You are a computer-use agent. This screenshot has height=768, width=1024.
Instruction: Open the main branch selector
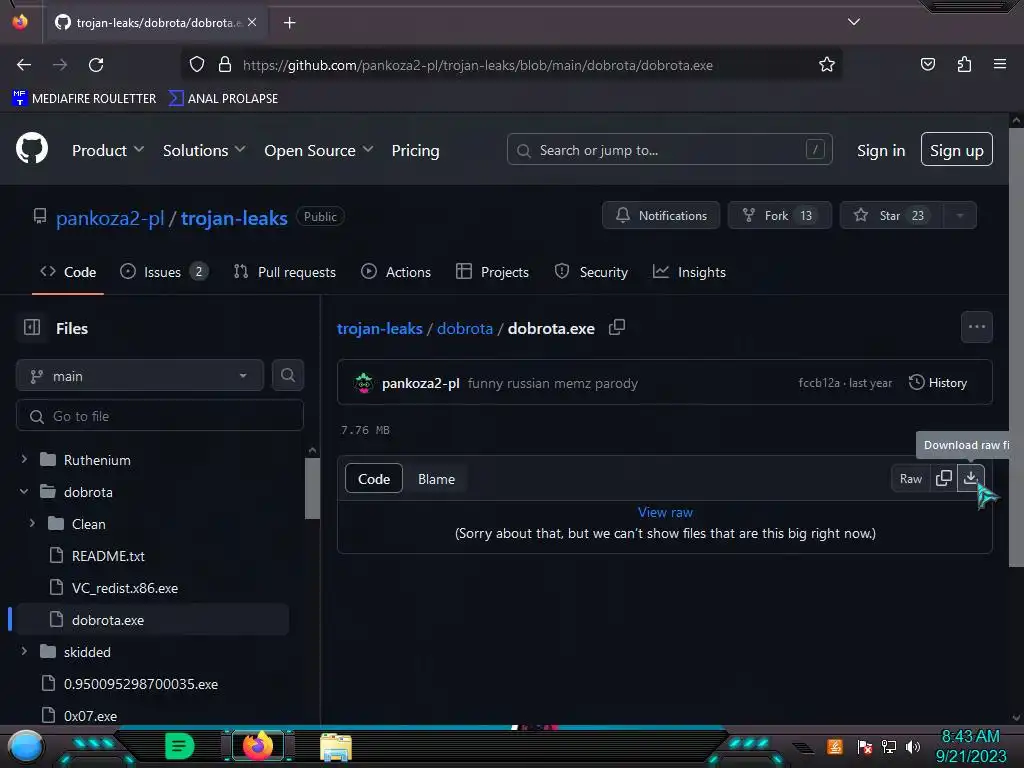pos(139,376)
